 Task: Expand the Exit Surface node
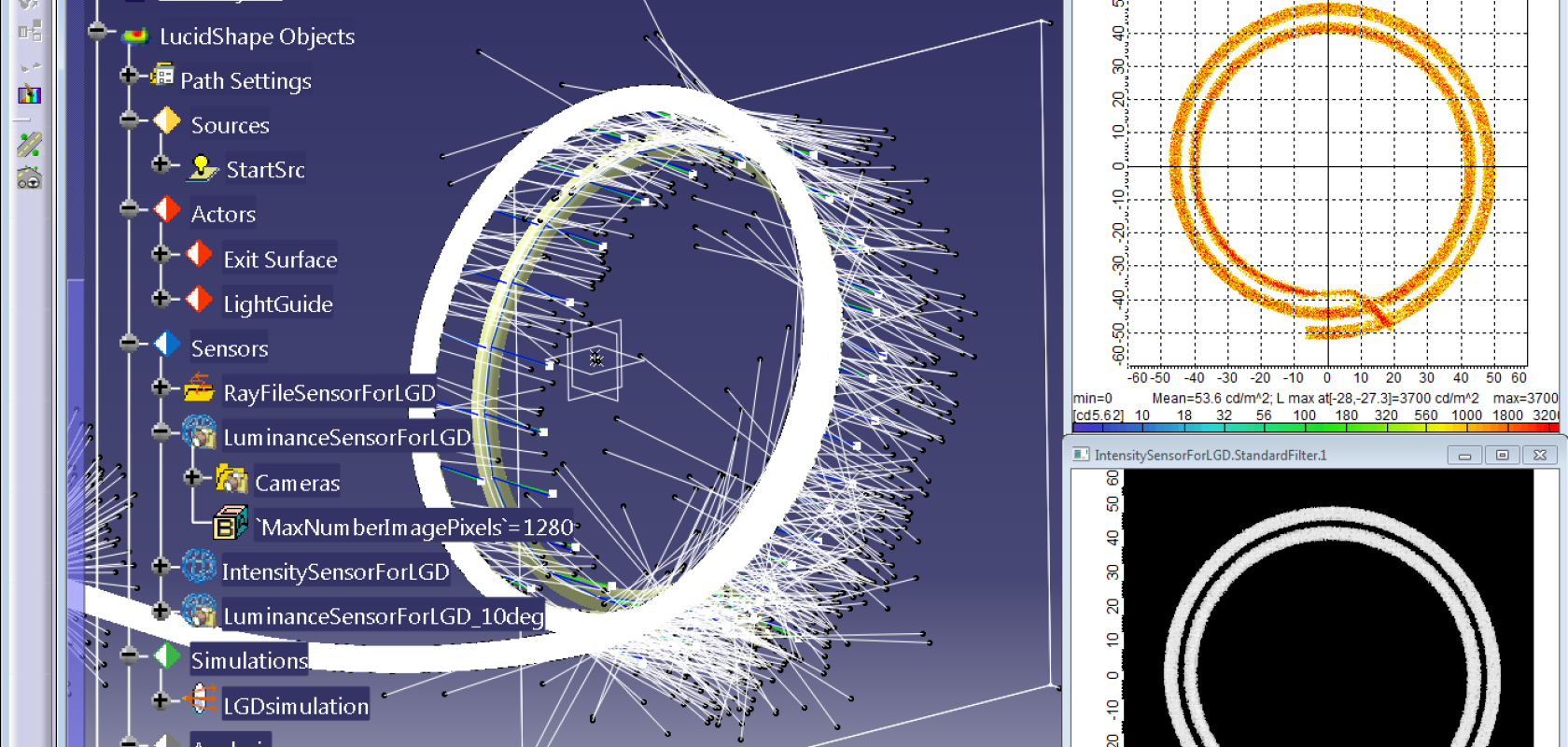[161, 253]
